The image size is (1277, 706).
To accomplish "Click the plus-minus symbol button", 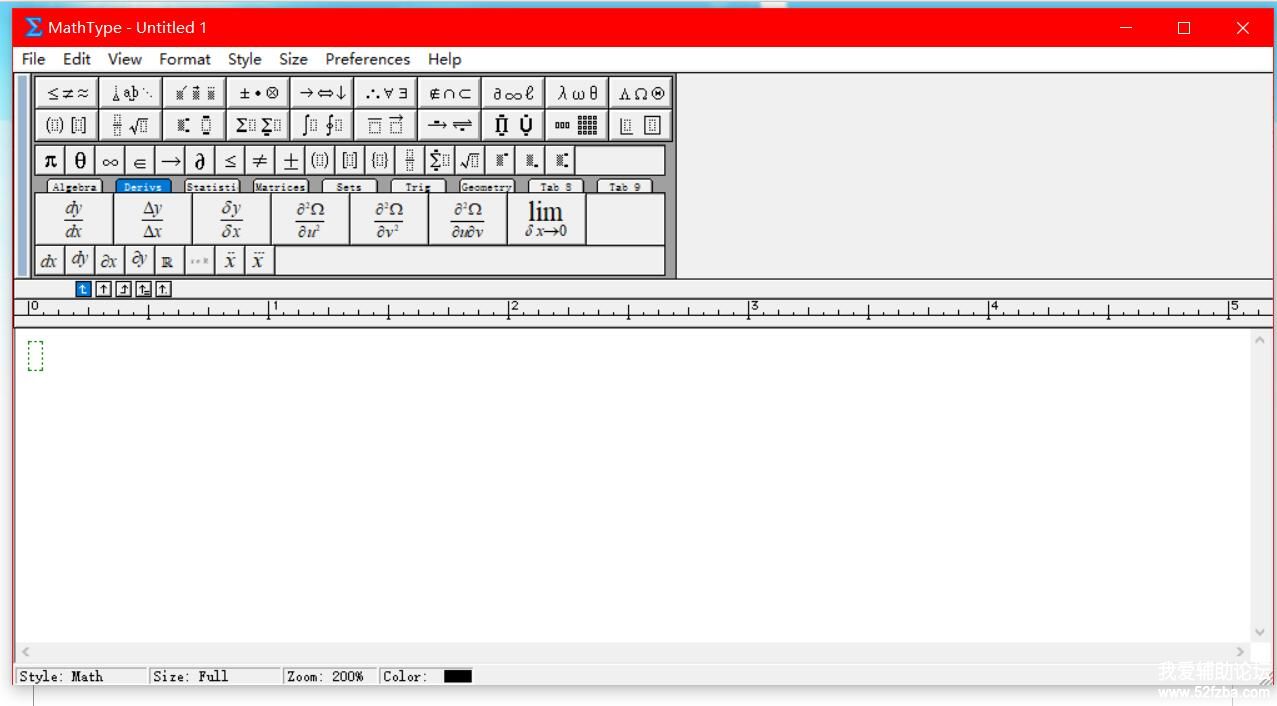I will [290, 160].
